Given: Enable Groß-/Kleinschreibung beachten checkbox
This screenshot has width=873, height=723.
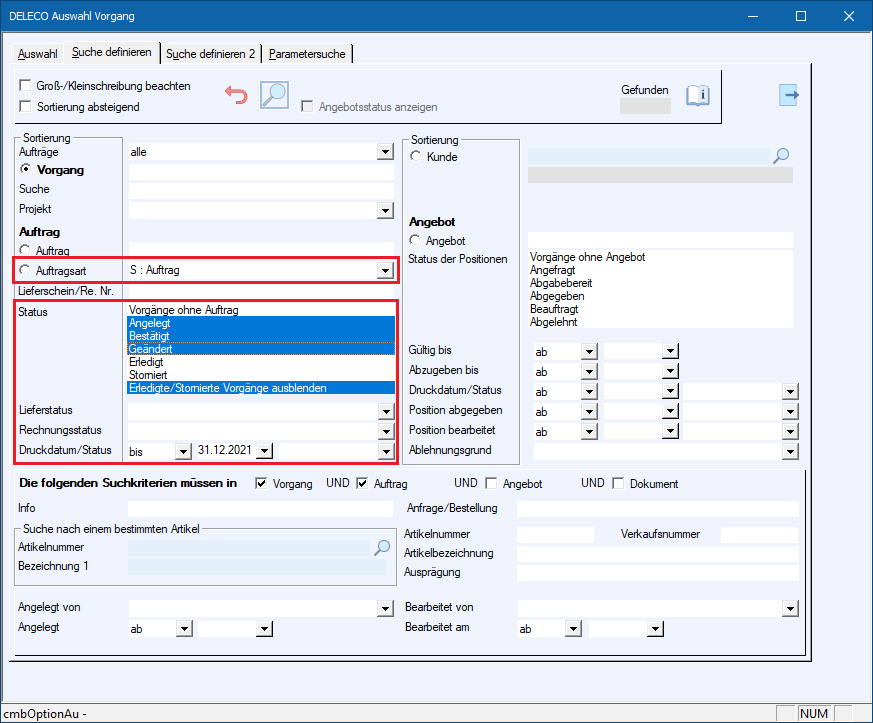Looking at the screenshot, I should coord(26,86).
